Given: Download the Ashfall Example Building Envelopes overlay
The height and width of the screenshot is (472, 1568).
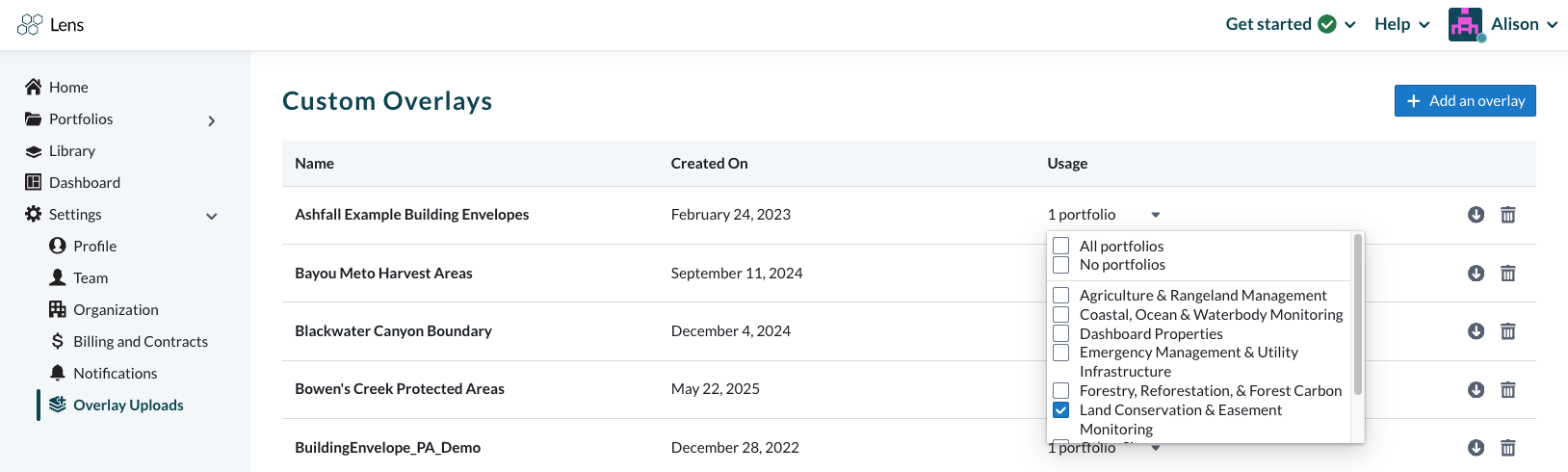Looking at the screenshot, I should point(1476,215).
